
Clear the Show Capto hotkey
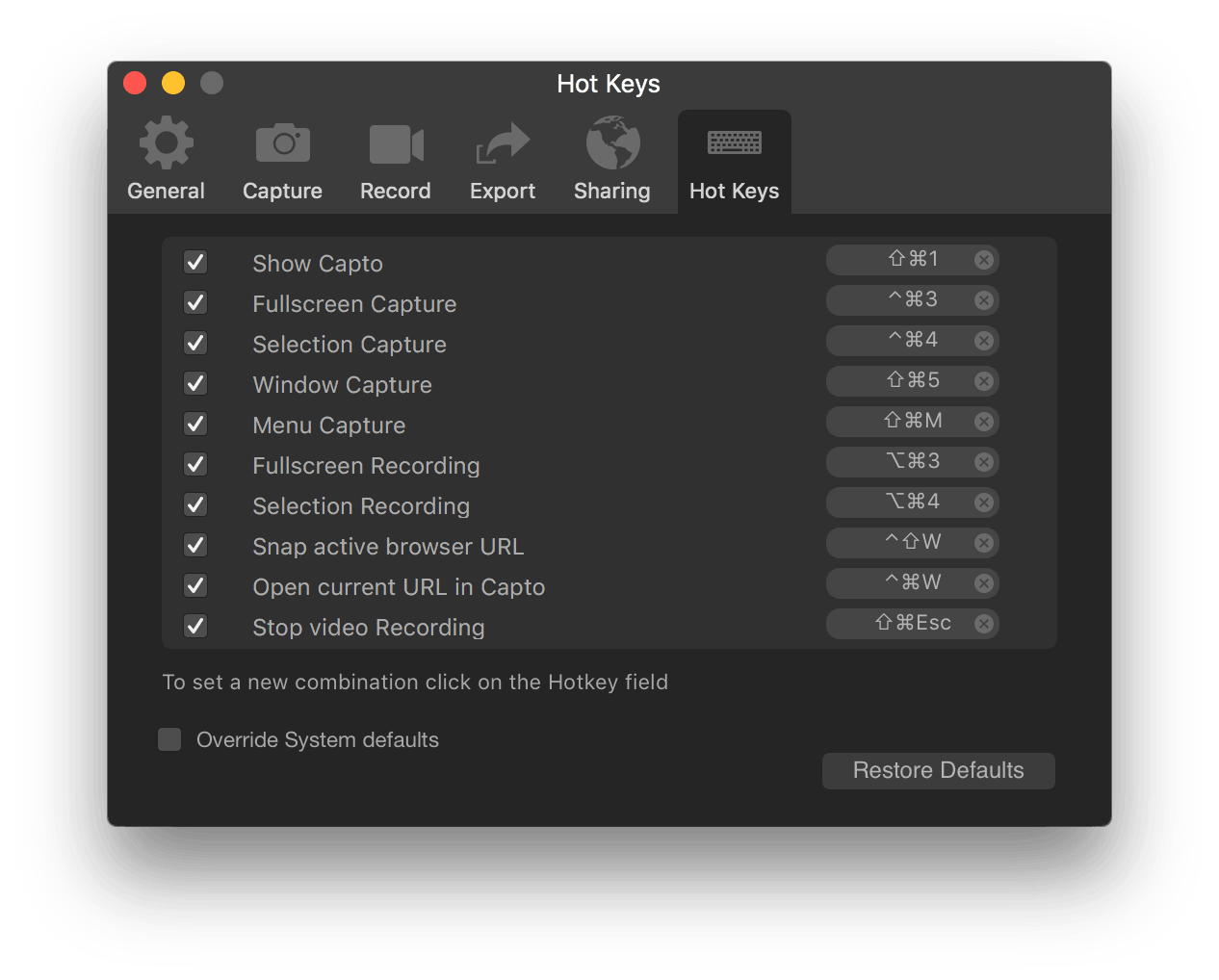pos(983,260)
